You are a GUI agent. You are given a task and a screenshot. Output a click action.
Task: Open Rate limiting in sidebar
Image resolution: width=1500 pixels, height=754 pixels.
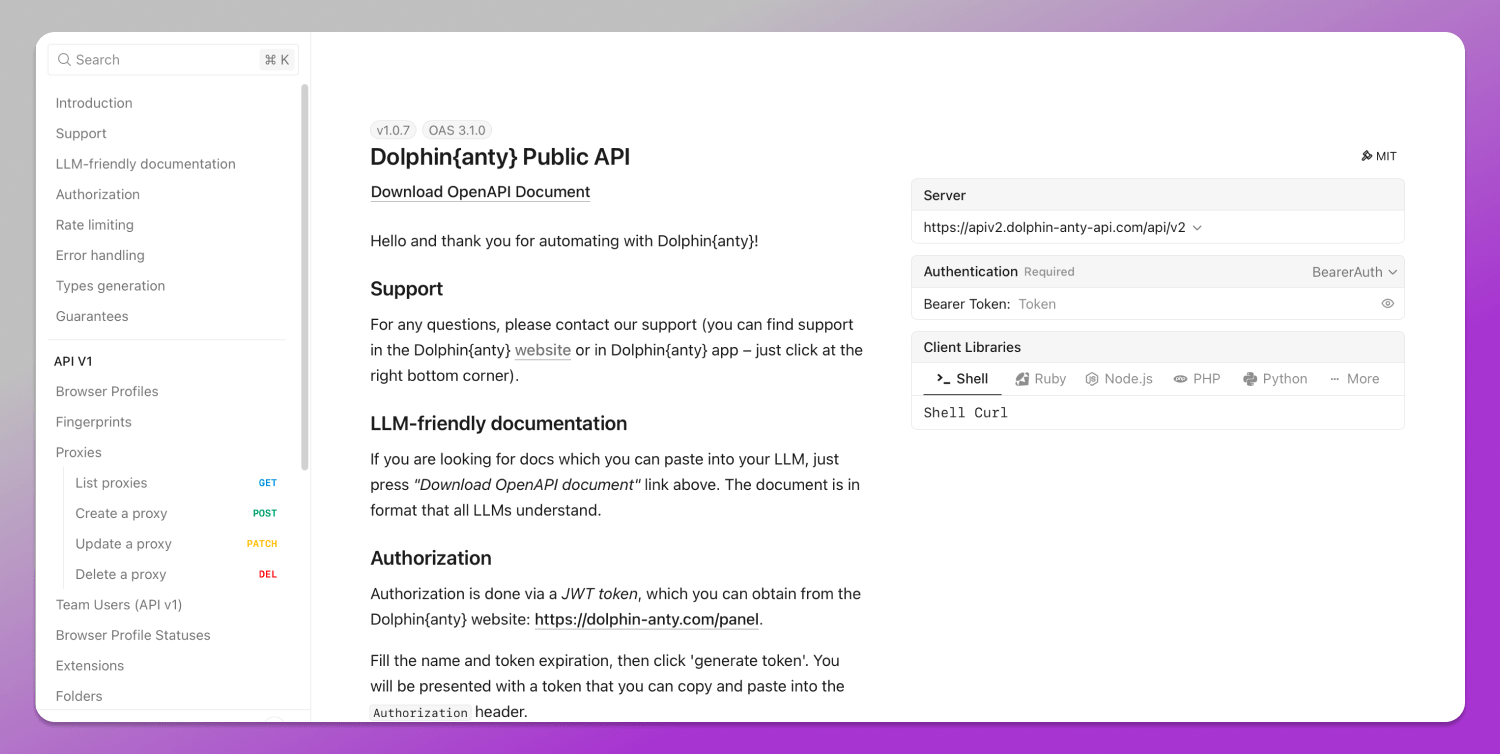[95, 225]
